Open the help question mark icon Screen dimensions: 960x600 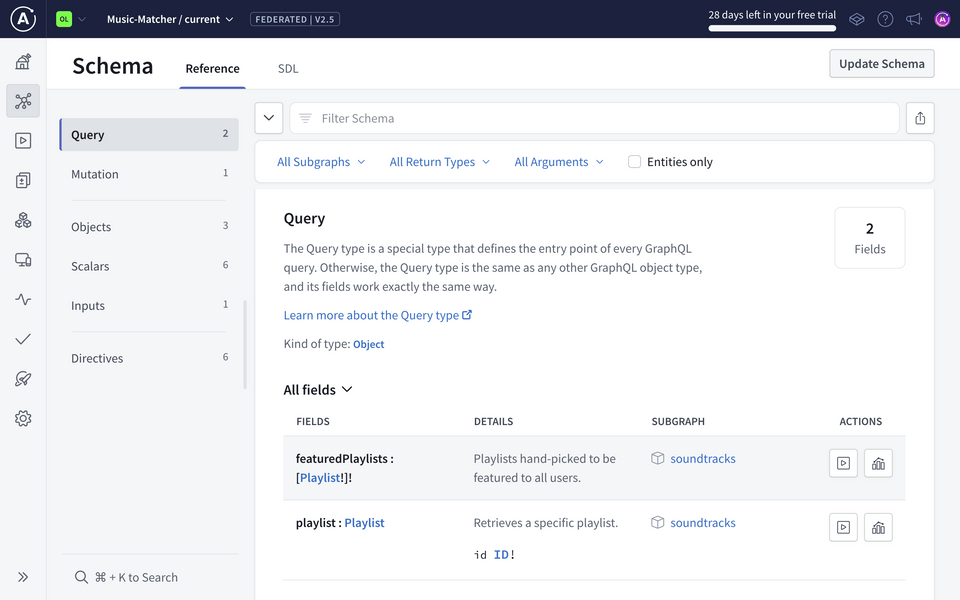tap(885, 19)
